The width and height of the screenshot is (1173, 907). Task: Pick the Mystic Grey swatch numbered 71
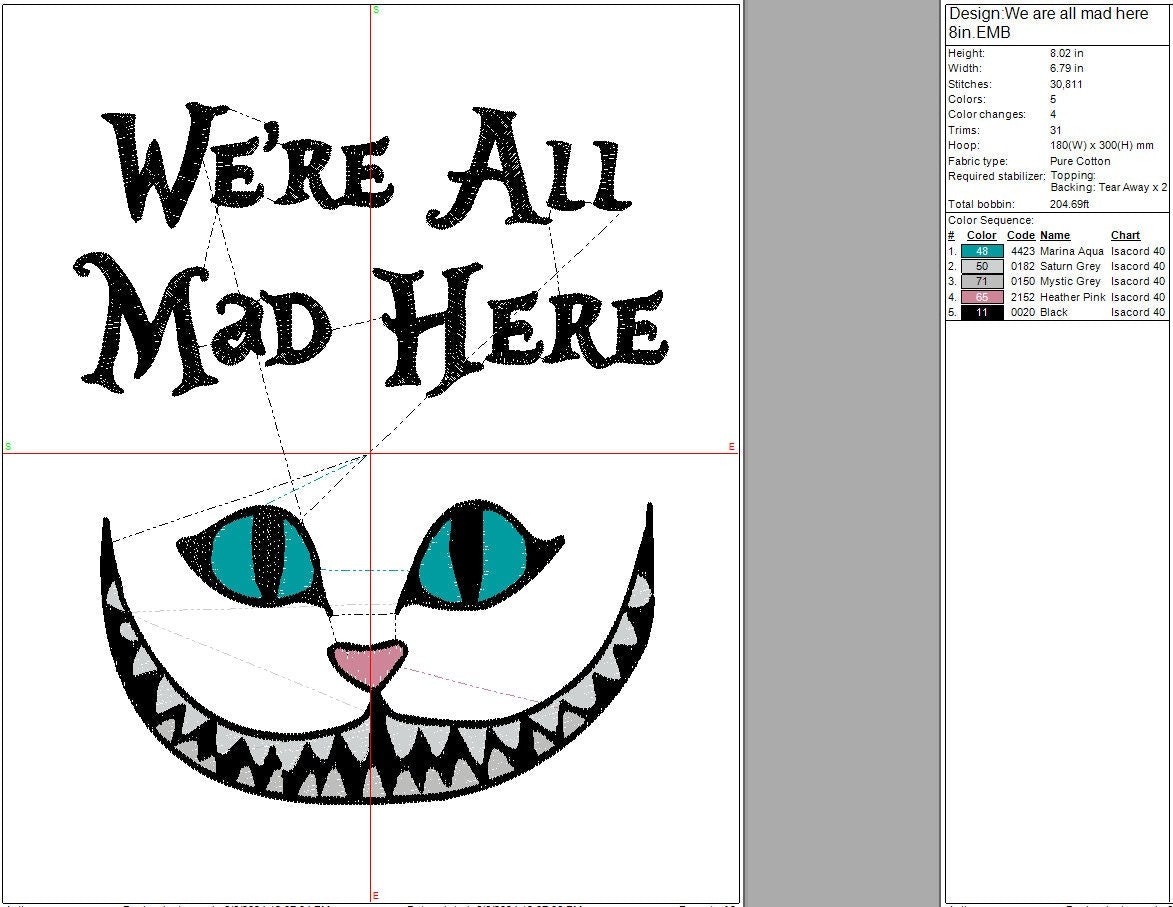[x=982, y=282]
